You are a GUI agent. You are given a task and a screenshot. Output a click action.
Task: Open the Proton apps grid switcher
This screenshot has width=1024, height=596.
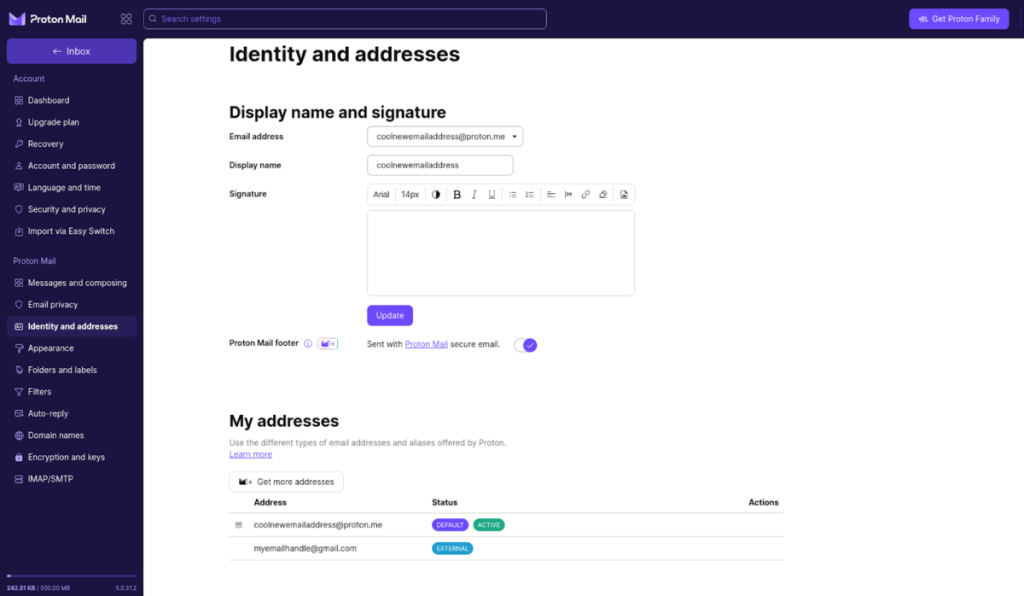126,19
